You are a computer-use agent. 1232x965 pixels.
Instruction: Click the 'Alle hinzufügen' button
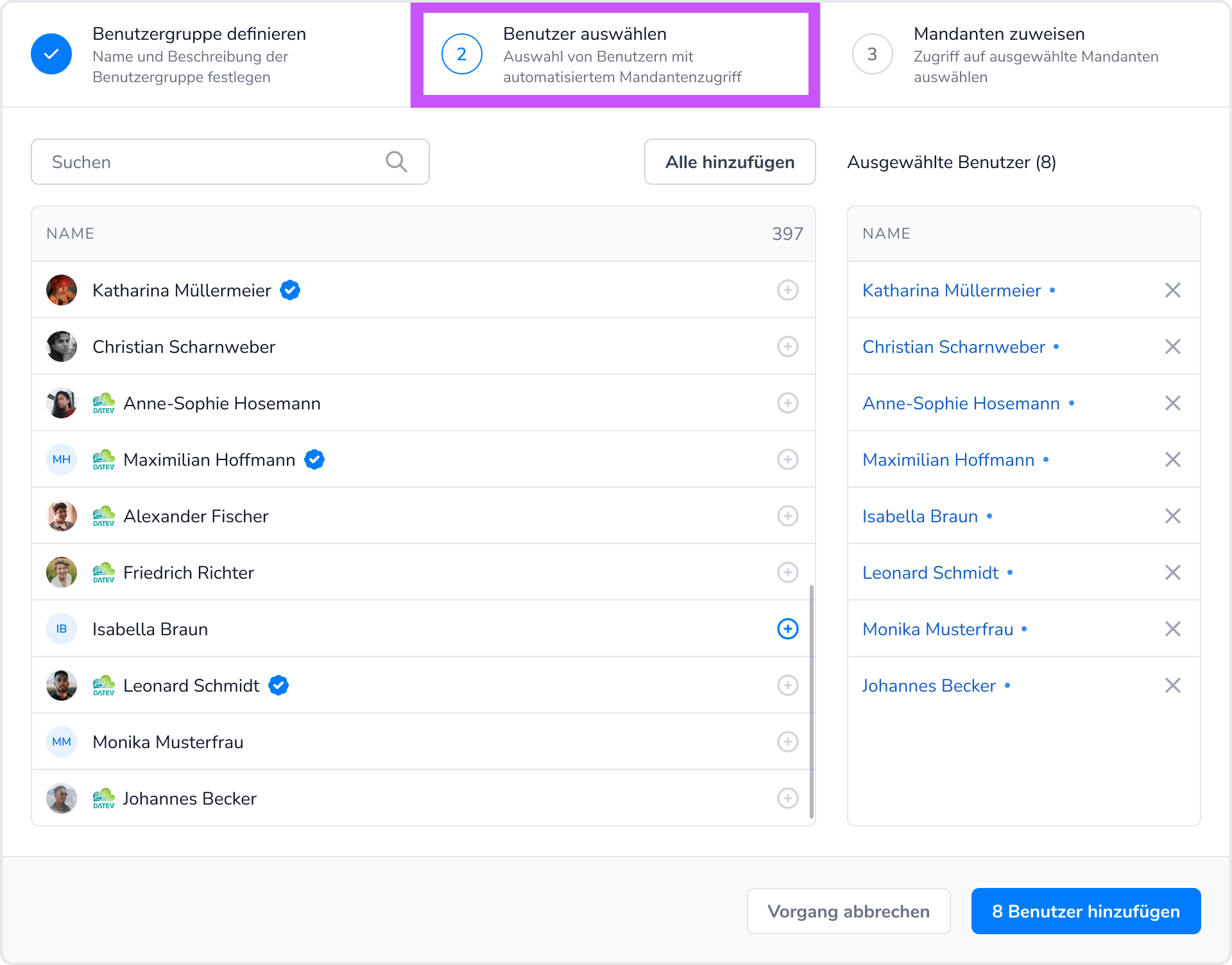[x=730, y=162]
